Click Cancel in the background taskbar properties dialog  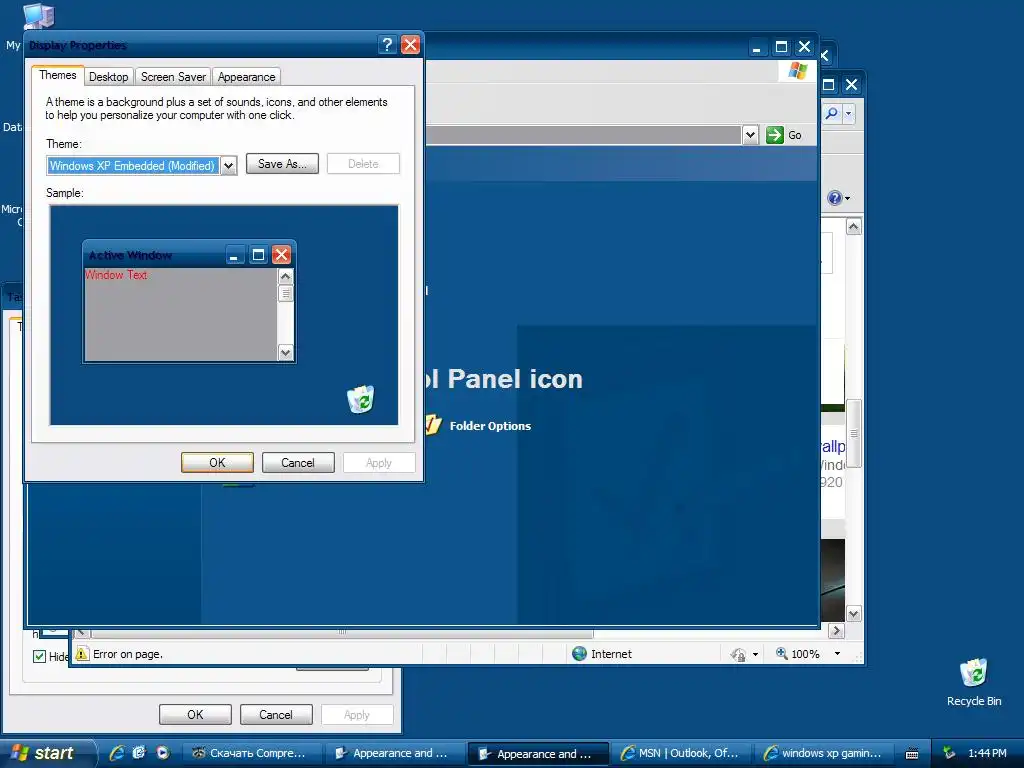pos(276,714)
